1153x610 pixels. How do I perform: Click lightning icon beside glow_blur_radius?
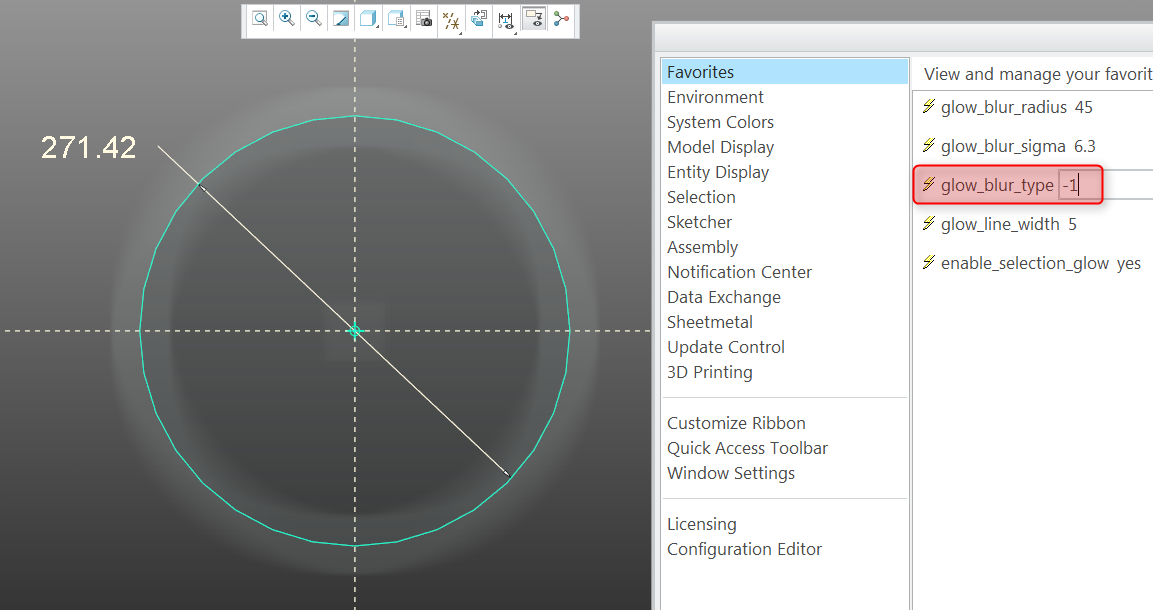click(929, 107)
